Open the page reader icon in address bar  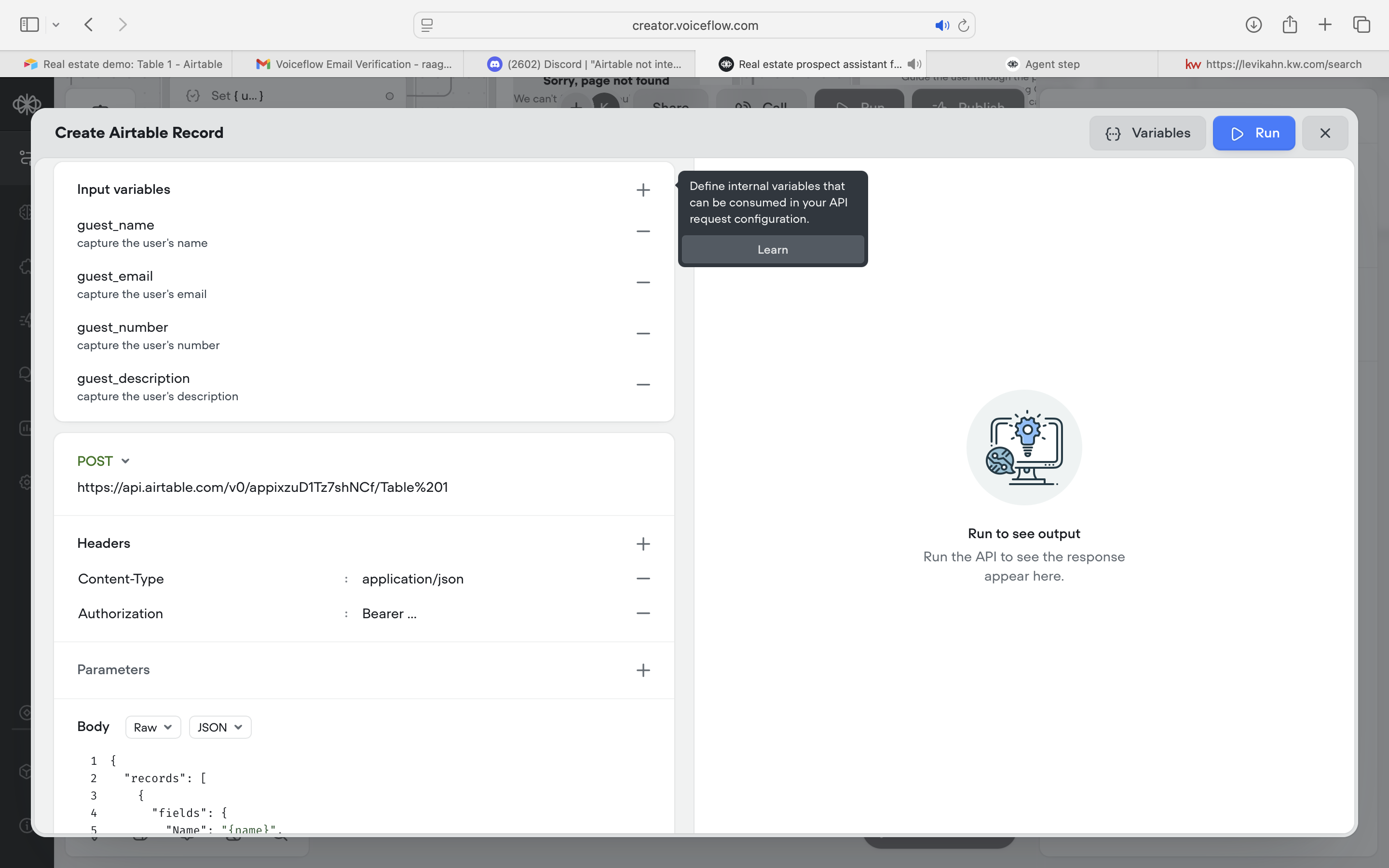coord(427,25)
